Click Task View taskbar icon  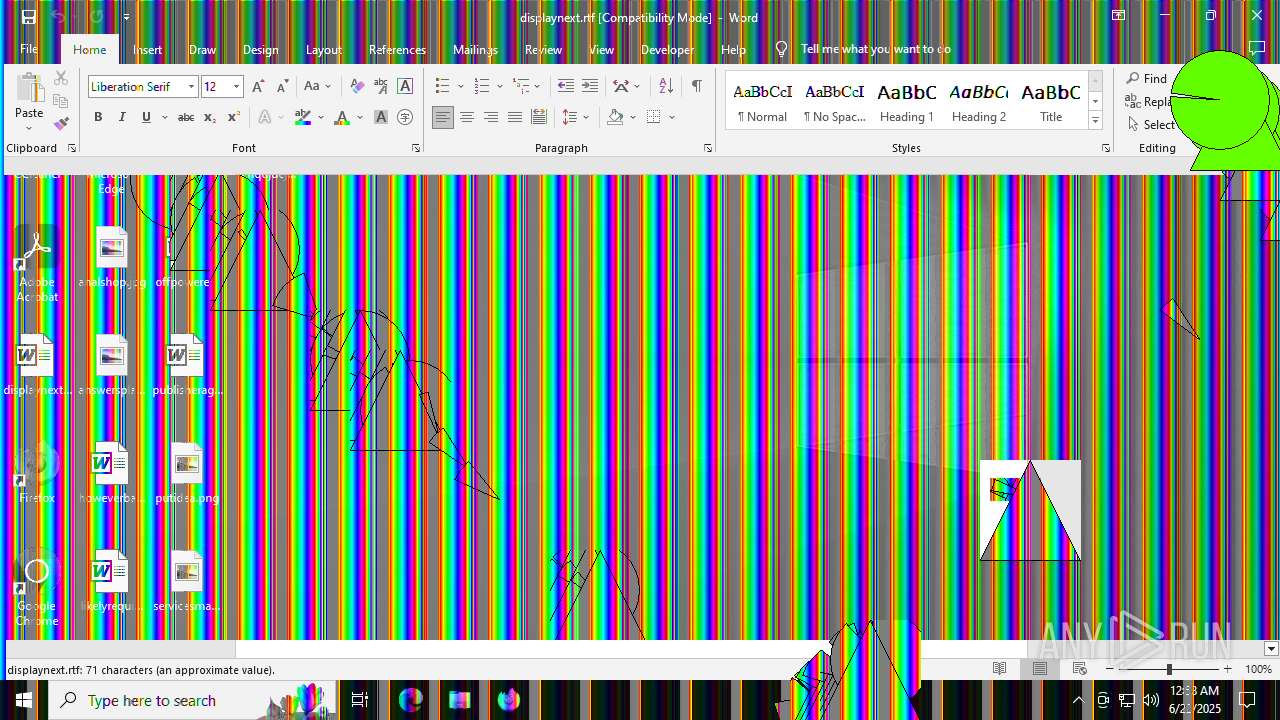pyautogui.click(x=360, y=700)
